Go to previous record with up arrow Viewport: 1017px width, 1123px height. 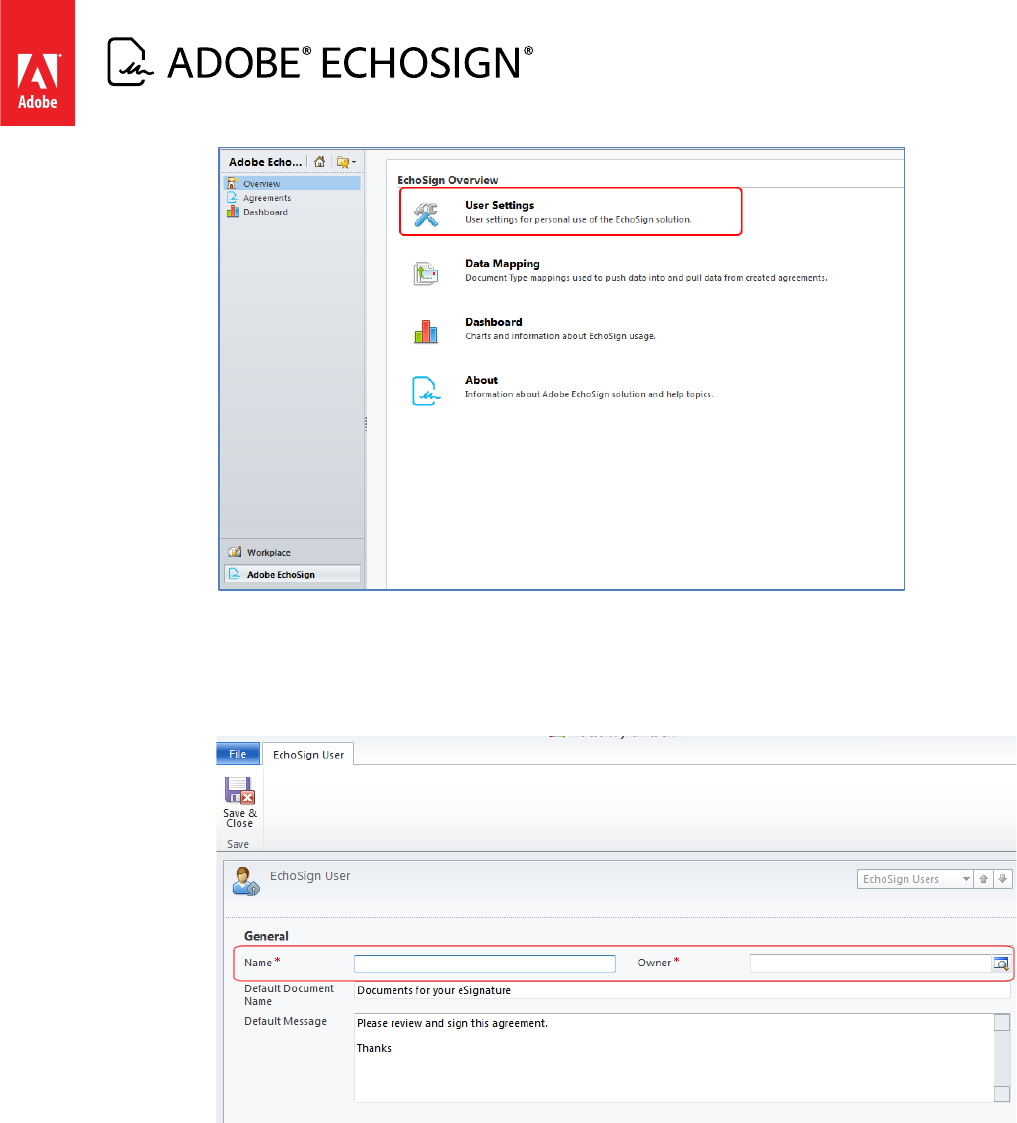click(x=983, y=879)
